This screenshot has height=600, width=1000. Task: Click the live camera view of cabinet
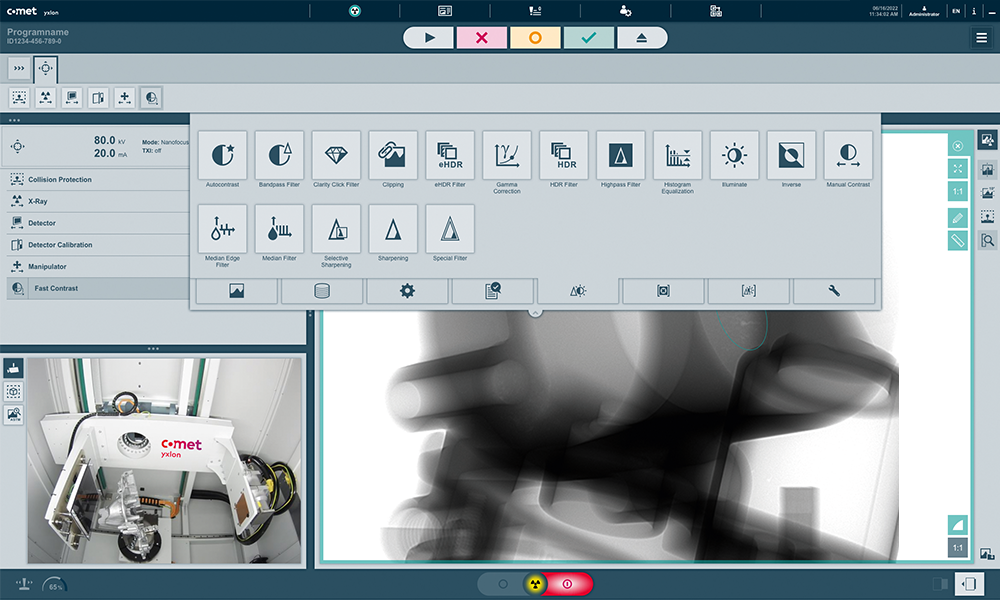165,460
